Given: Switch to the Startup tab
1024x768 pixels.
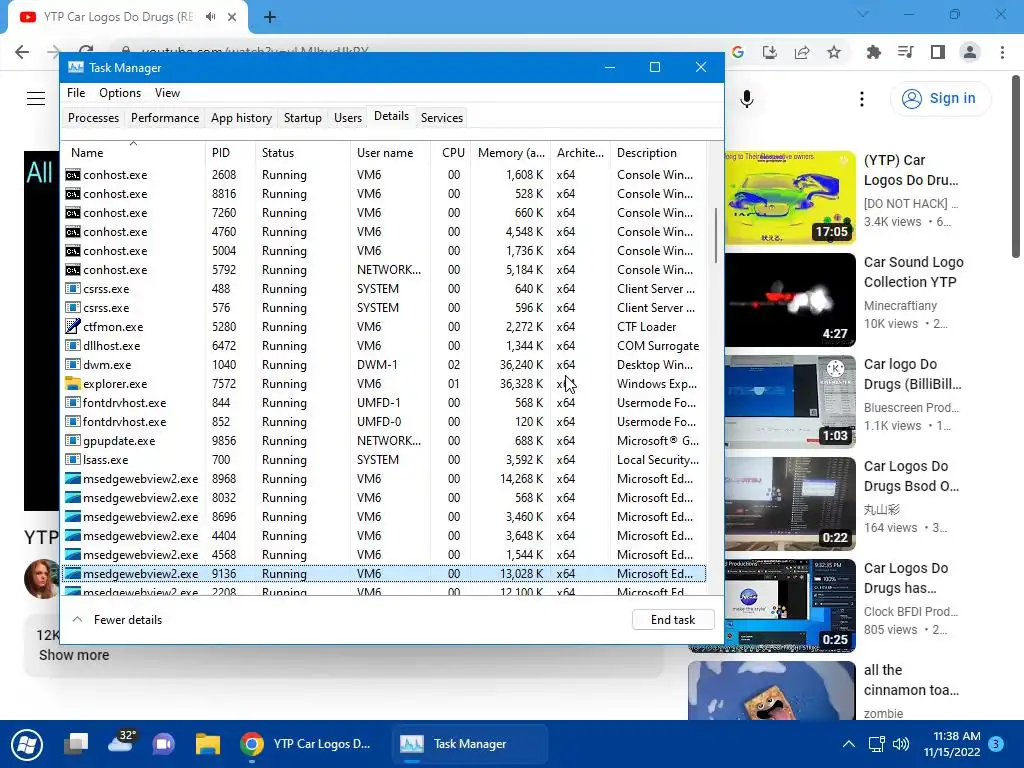Looking at the screenshot, I should tap(302, 118).
